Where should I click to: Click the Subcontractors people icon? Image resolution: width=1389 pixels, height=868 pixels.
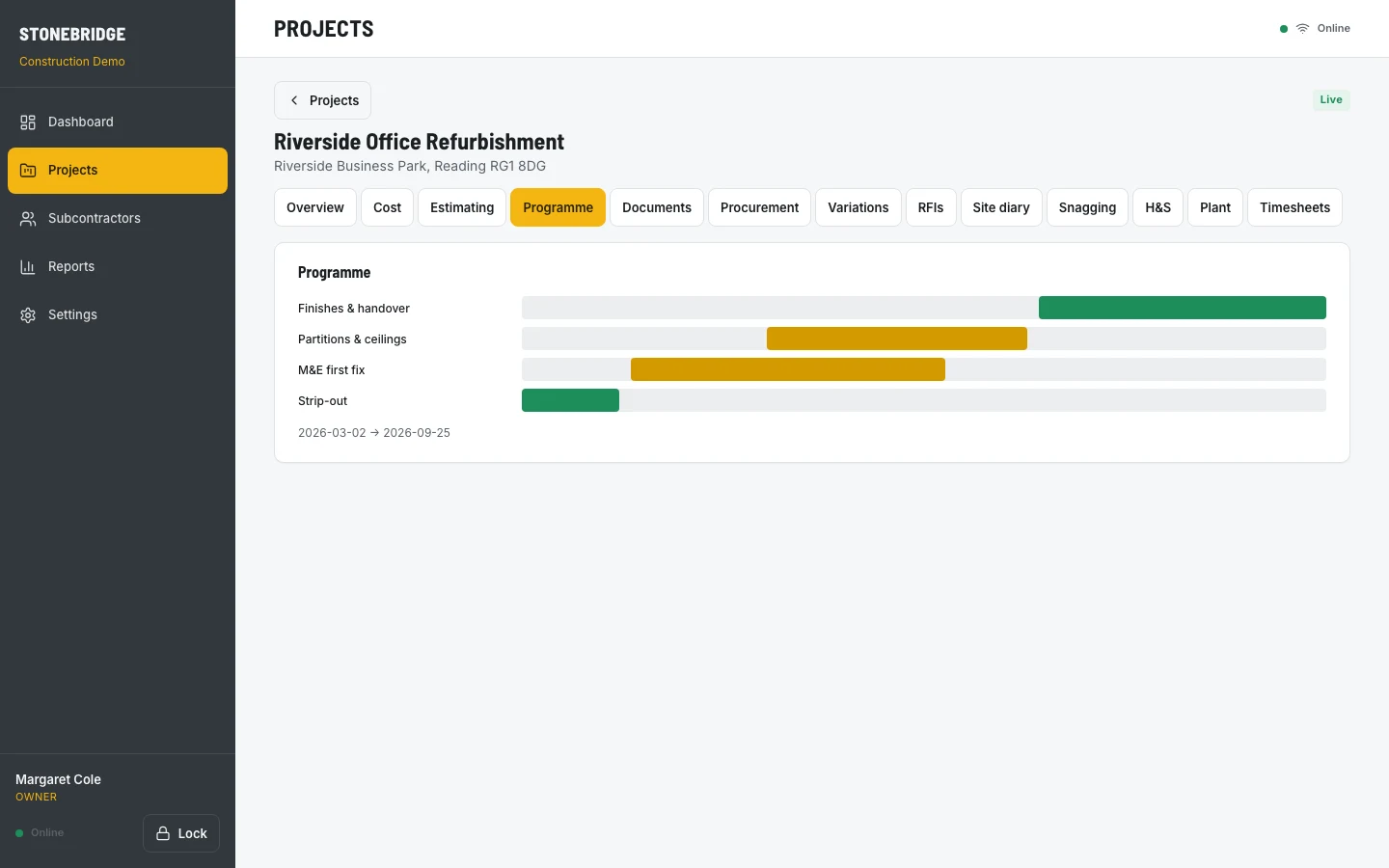click(x=28, y=219)
